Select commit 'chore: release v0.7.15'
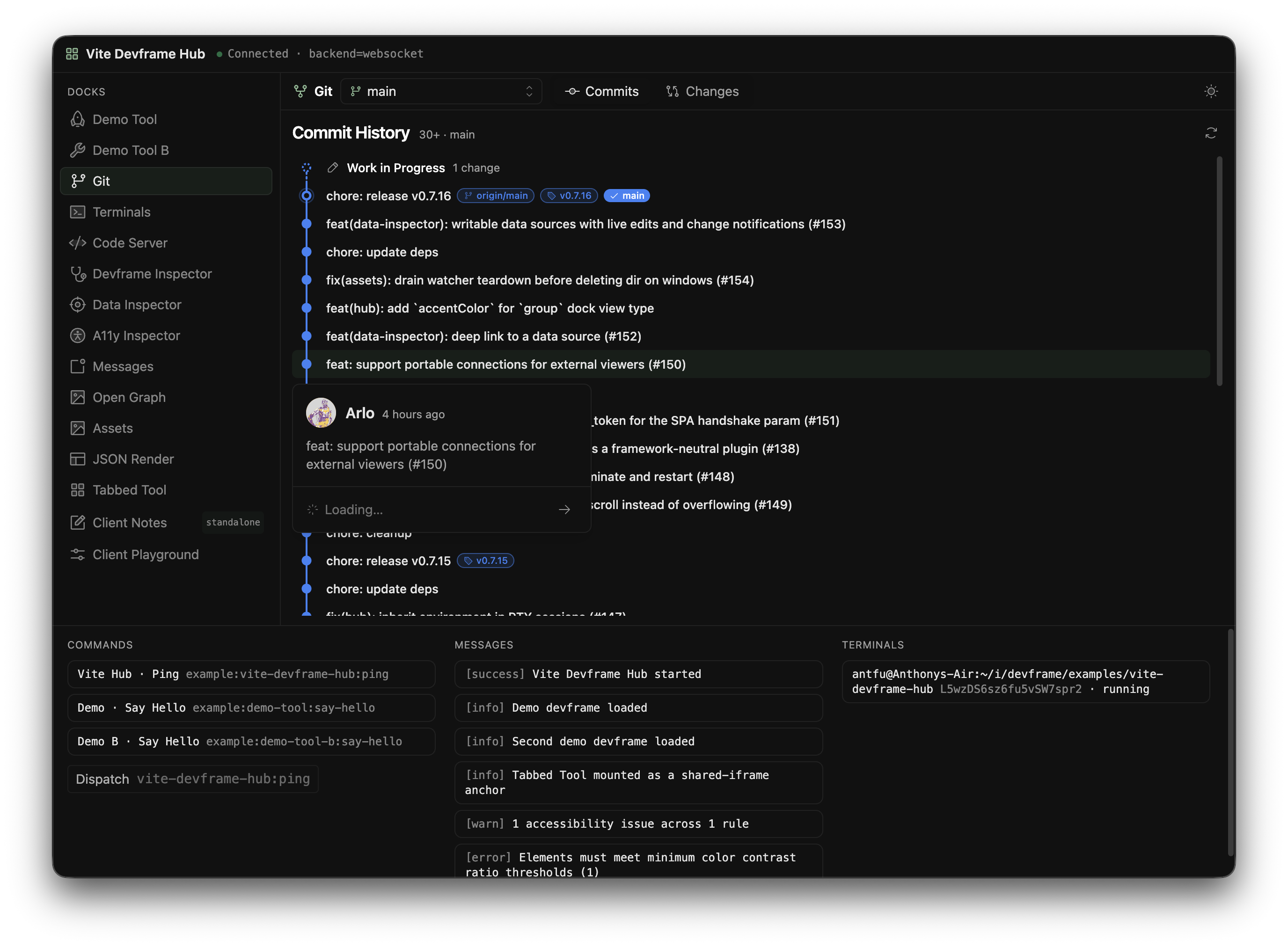The width and height of the screenshot is (1288, 947). [x=751, y=561]
